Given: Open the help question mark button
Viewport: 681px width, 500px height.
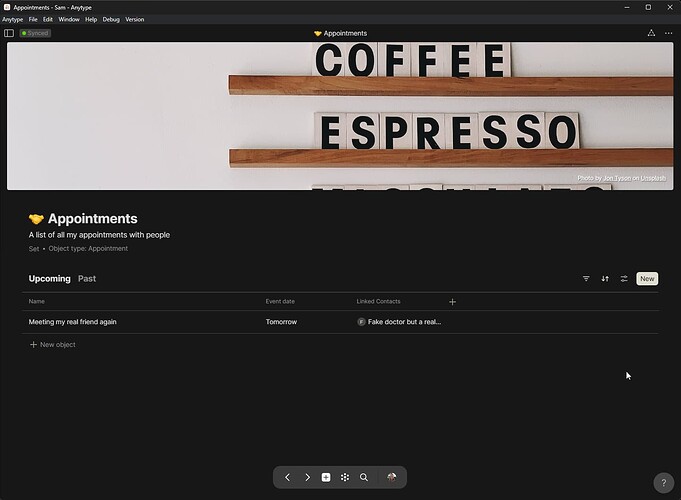Looking at the screenshot, I should (664, 483).
